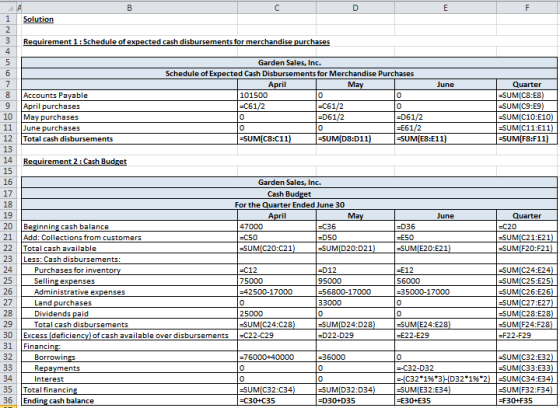Select the =F30+F35 cell
The height and width of the screenshot is (408, 560).
pos(527,400)
